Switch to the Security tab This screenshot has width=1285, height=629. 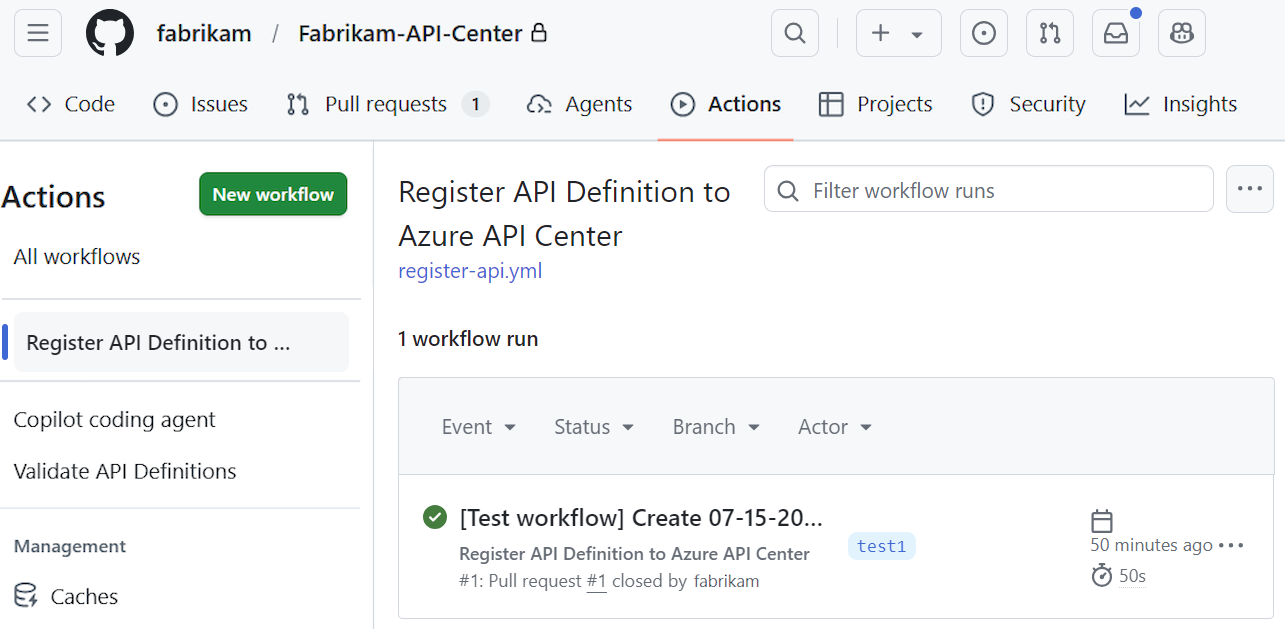[x=1028, y=104]
